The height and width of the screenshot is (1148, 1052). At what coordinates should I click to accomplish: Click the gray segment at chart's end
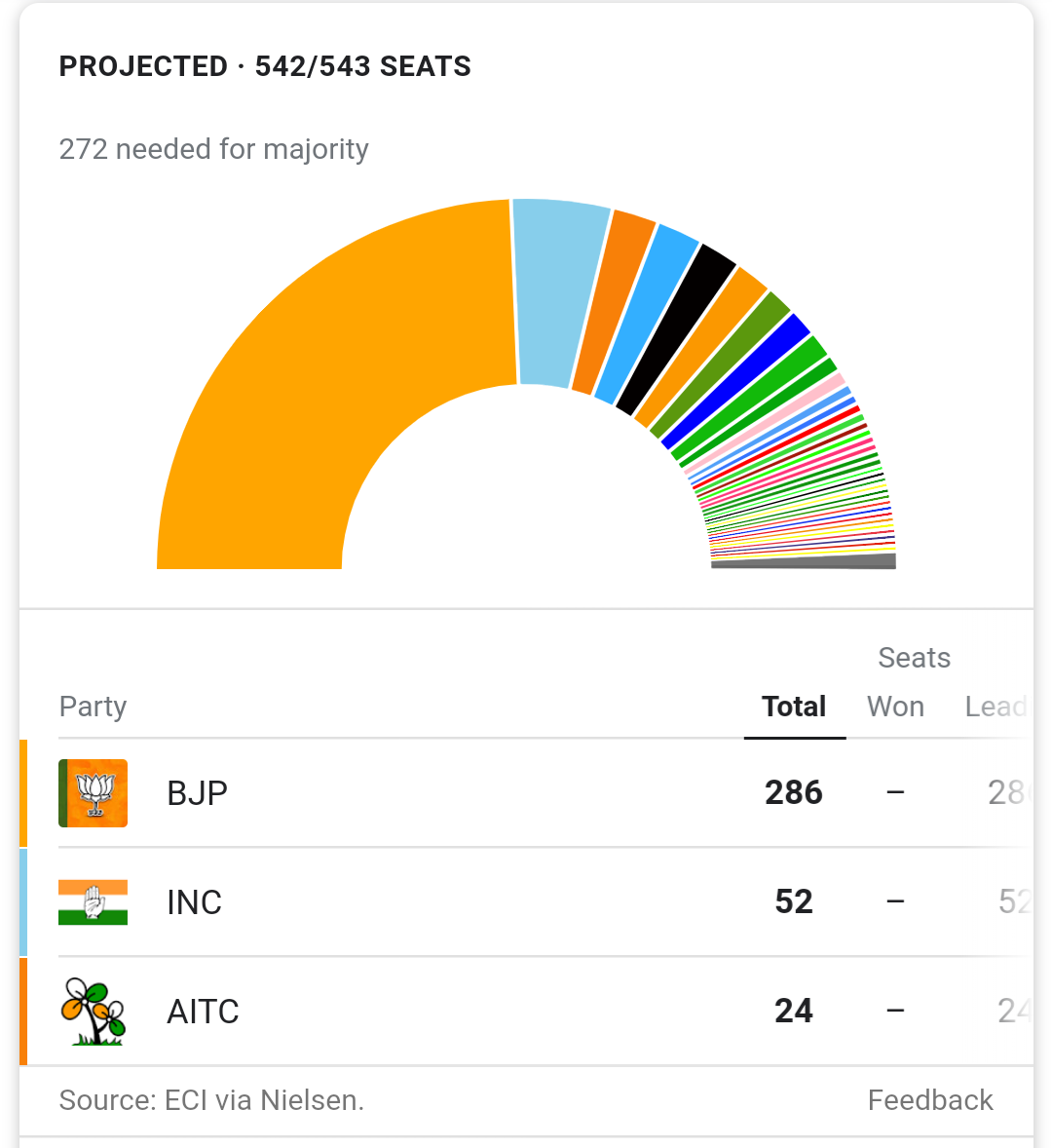click(x=804, y=562)
